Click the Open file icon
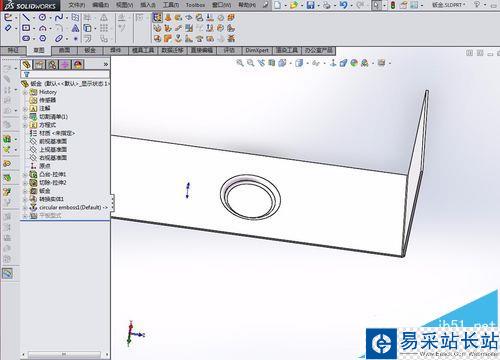 tap(294, 5)
